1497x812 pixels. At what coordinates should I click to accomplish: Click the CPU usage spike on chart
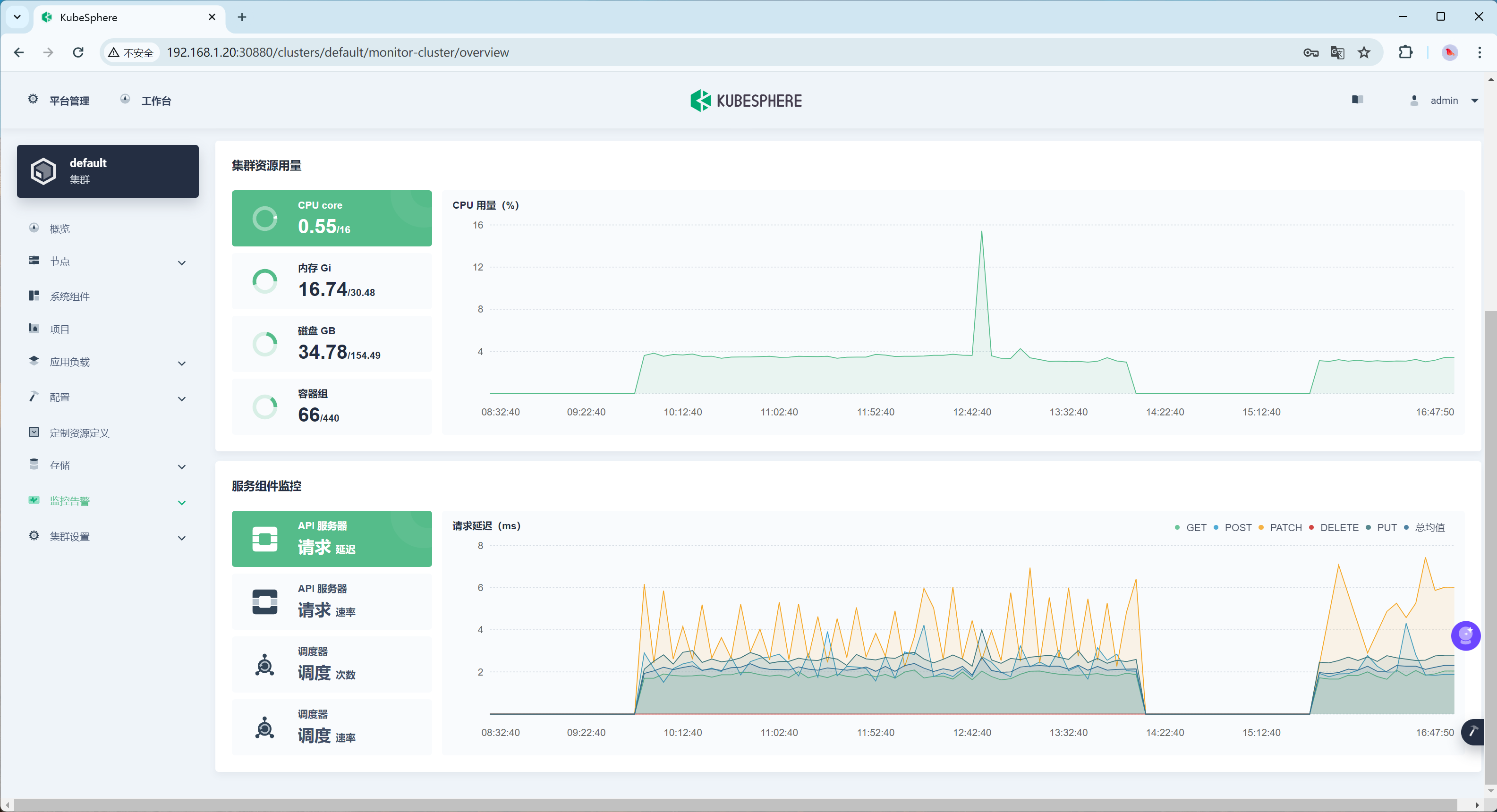(981, 232)
